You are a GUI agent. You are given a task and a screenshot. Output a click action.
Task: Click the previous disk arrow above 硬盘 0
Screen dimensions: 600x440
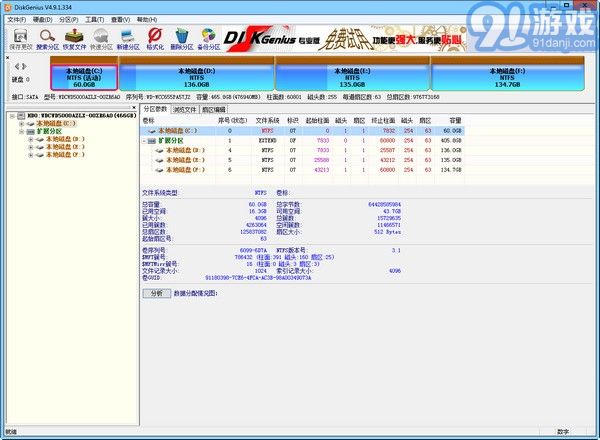click(17, 67)
